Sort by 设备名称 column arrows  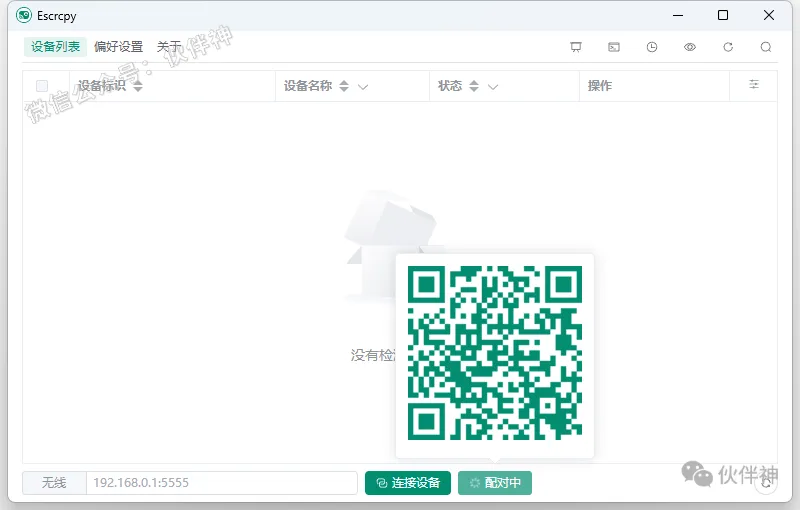(x=344, y=86)
